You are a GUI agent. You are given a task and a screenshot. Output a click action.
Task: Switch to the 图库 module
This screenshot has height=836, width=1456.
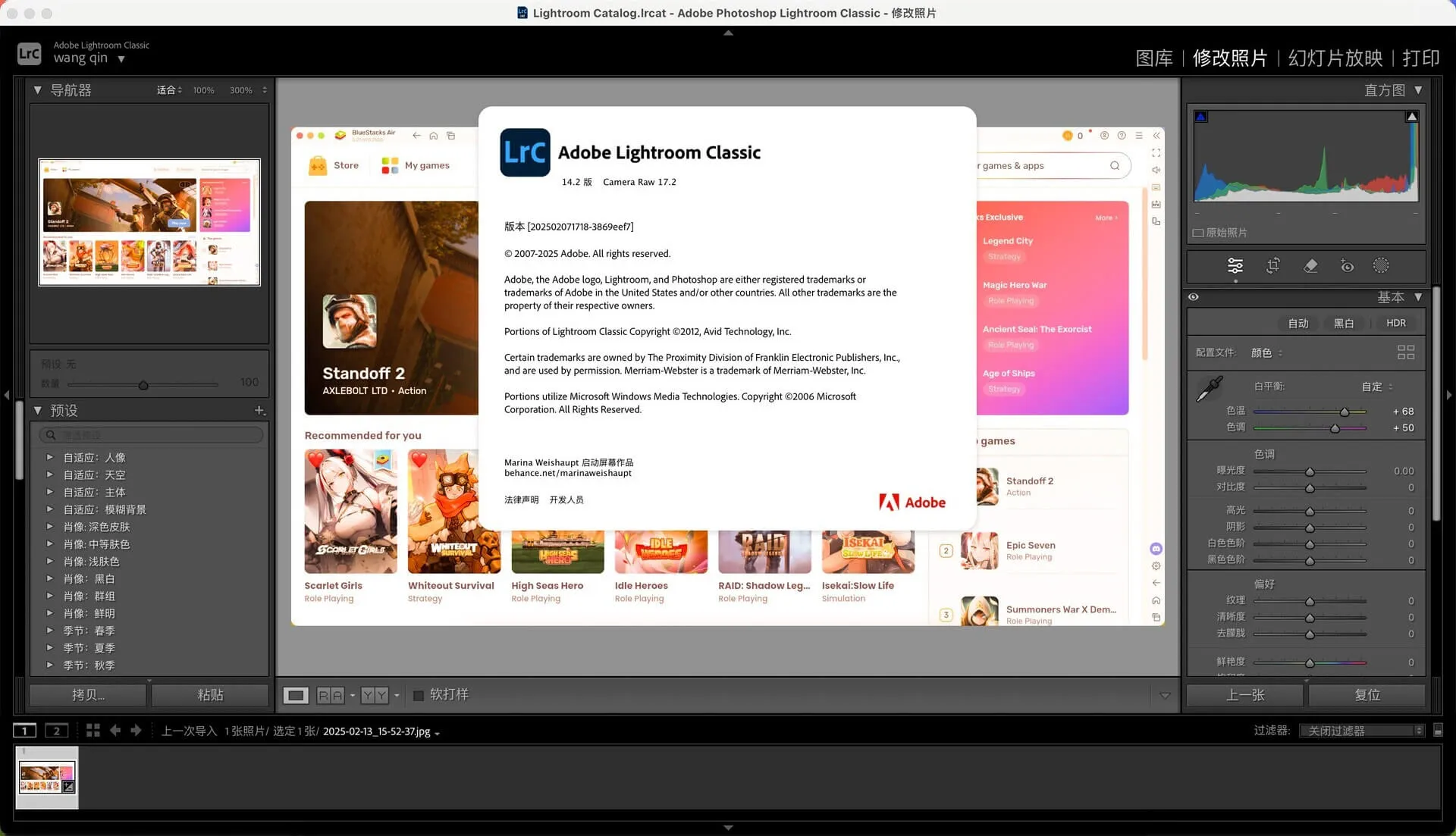[1154, 58]
